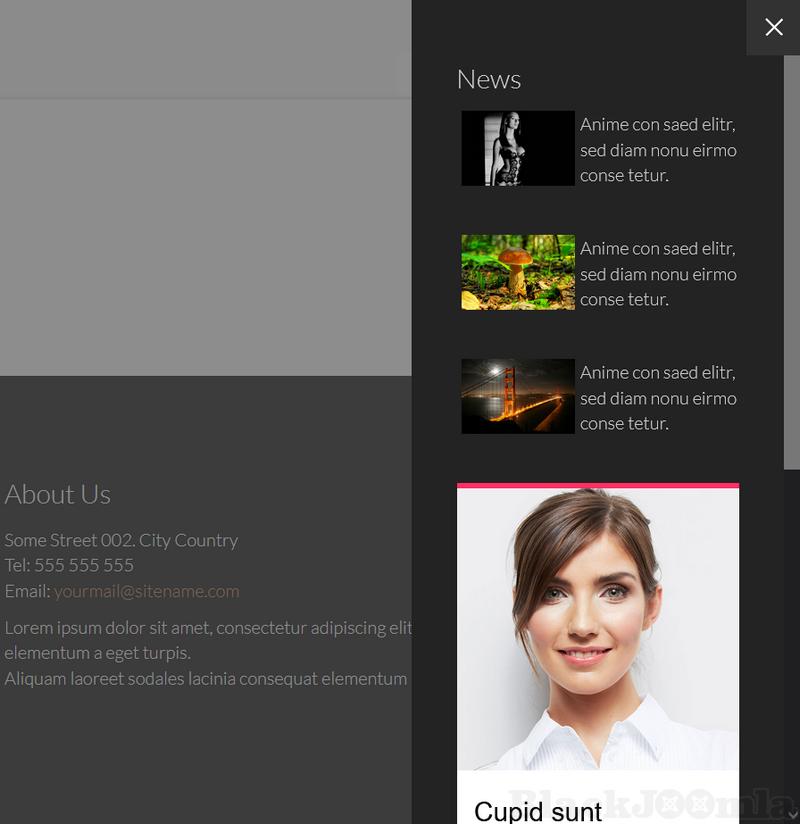Viewport: 800px width, 824px height.
Task: Open the mushroom news thumbnail
Action: pyautogui.click(x=517, y=272)
